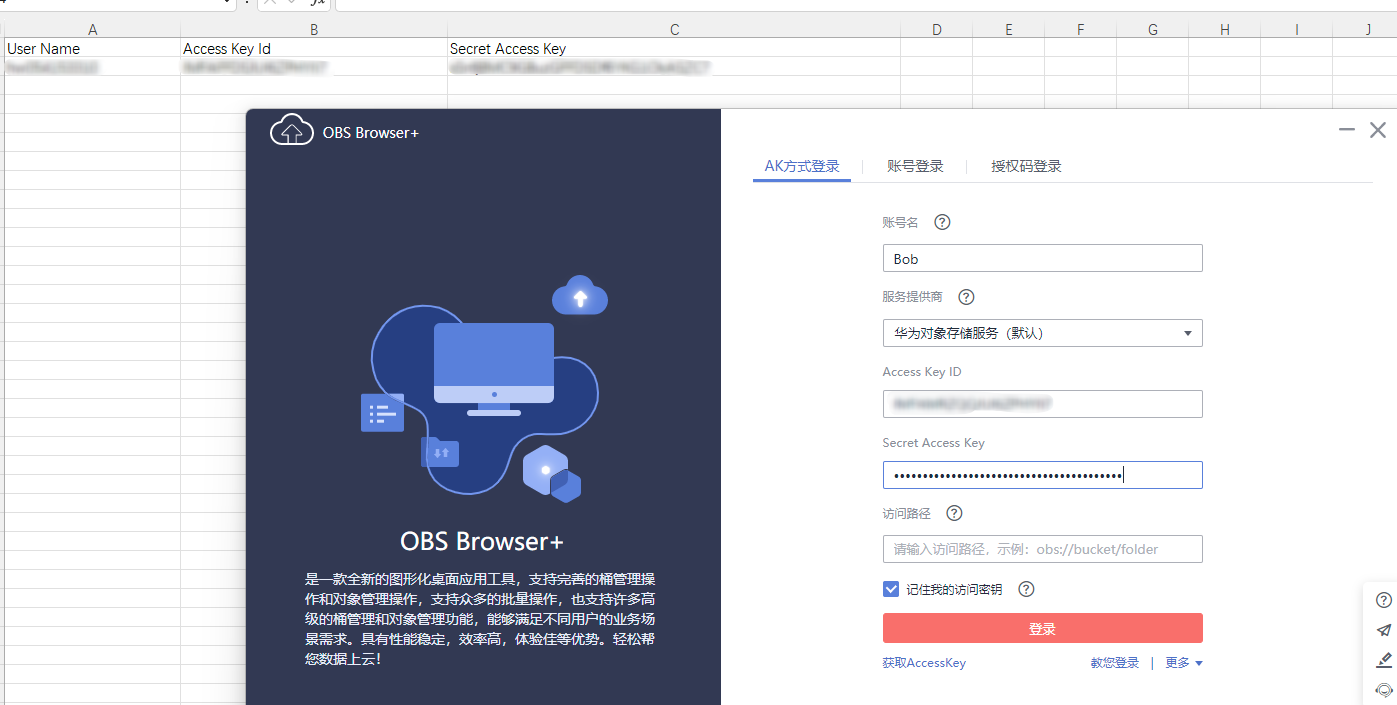
Task: Select column C header in spreadsheet
Action: pos(674,30)
